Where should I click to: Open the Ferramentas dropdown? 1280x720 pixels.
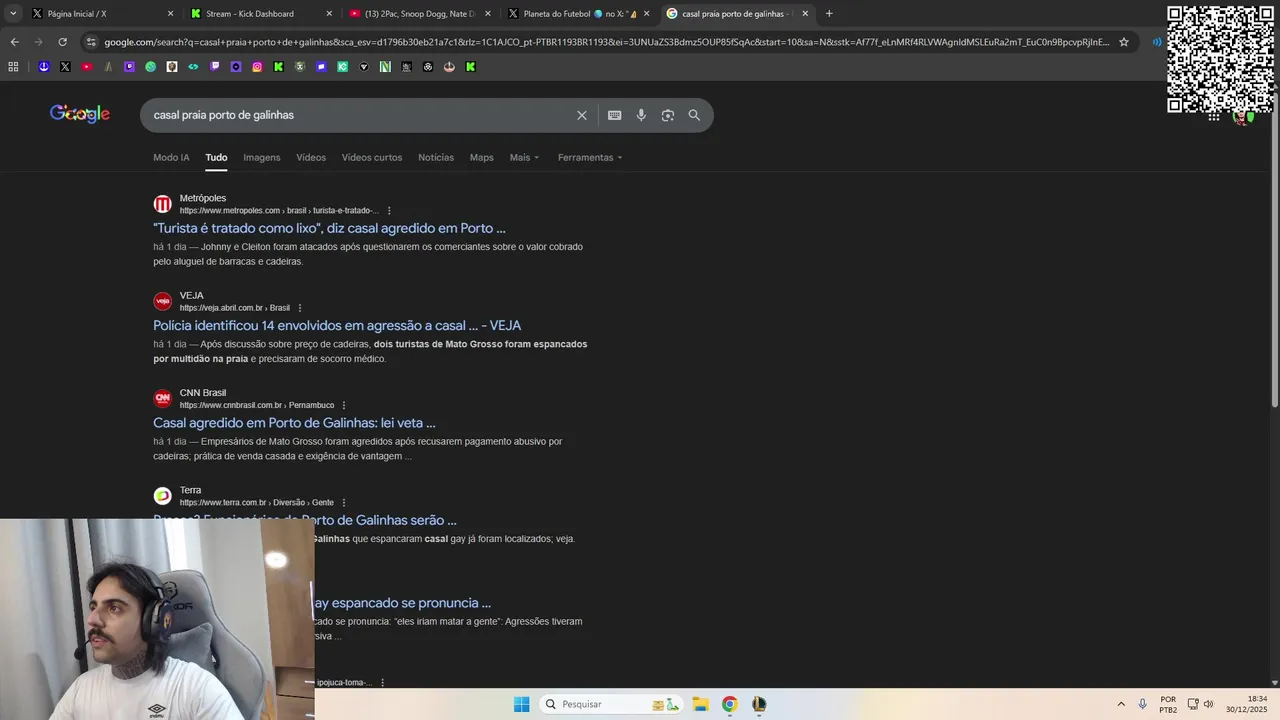point(590,157)
